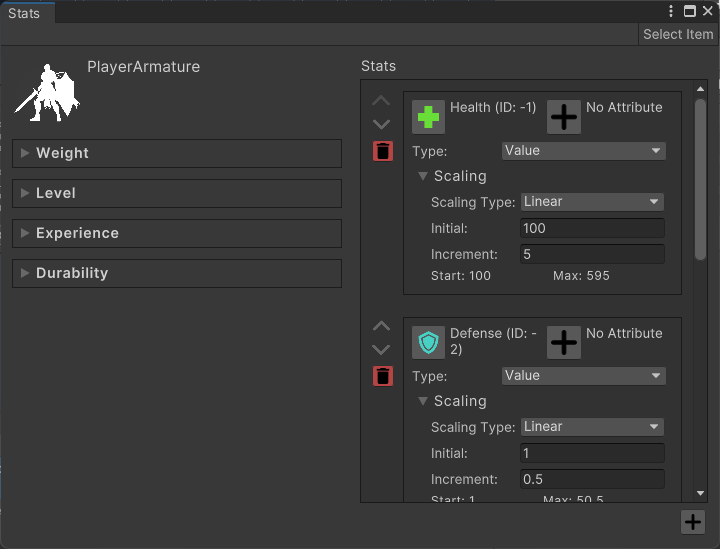Delete the Defense stat with trash icon
The image size is (720, 549).
coord(383,376)
